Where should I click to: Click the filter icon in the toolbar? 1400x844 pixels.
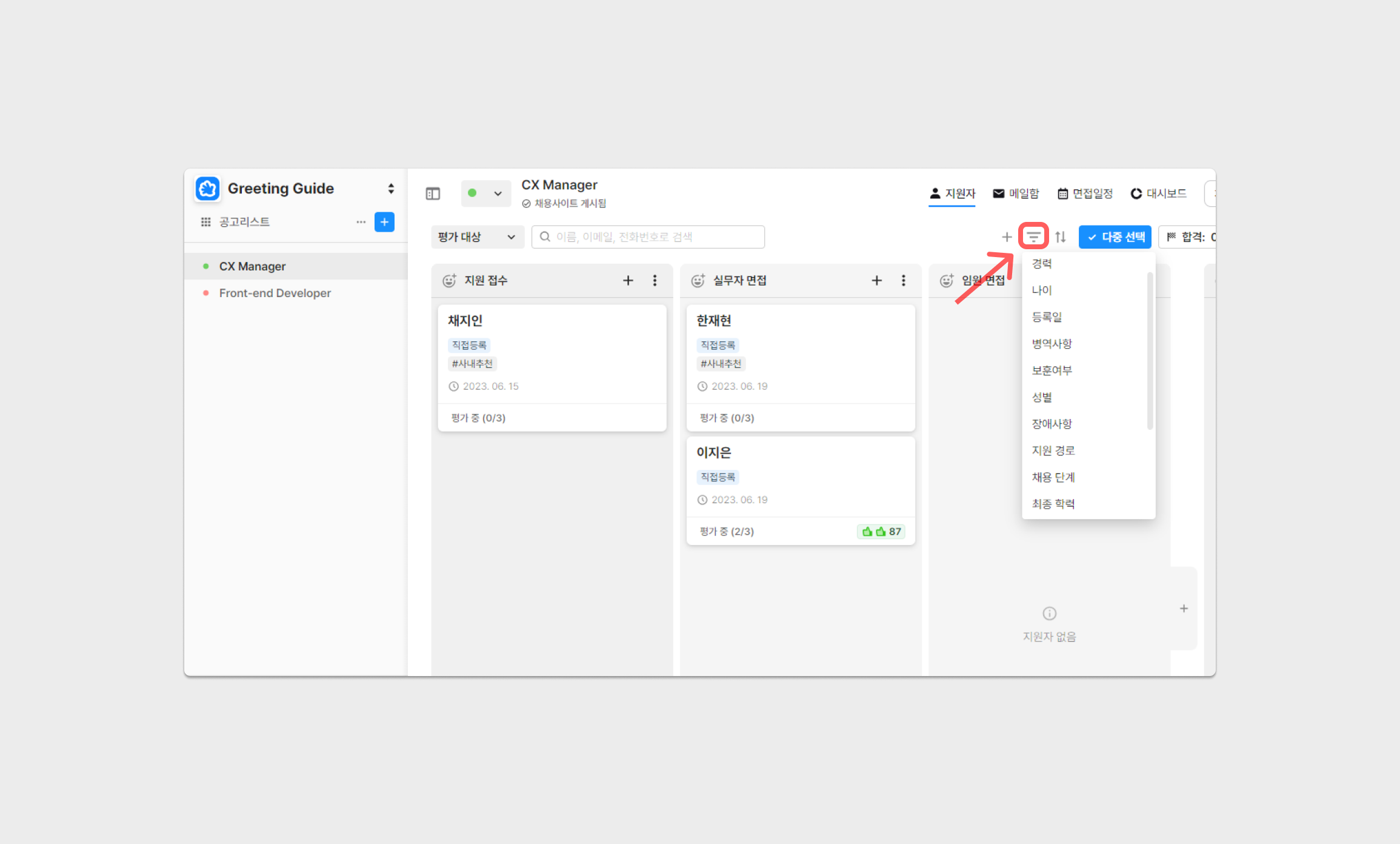click(x=1033, y=236)
